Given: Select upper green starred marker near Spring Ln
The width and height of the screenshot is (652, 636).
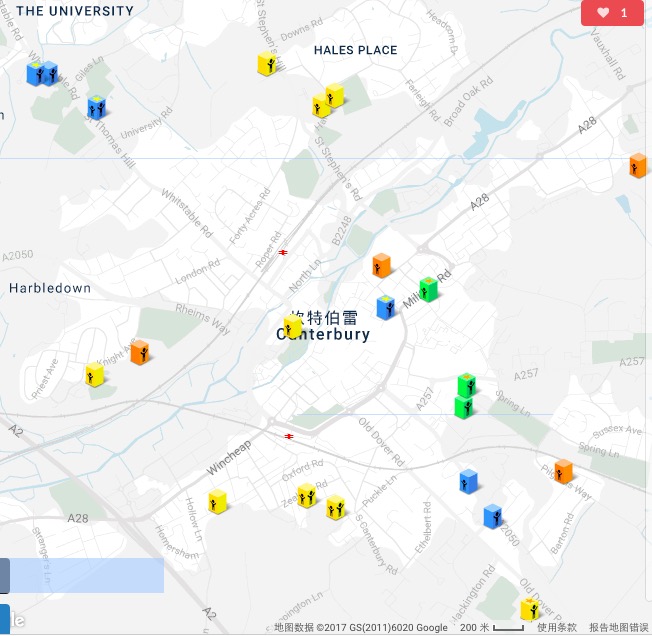Looking at the screenshot, I should 467,385.
